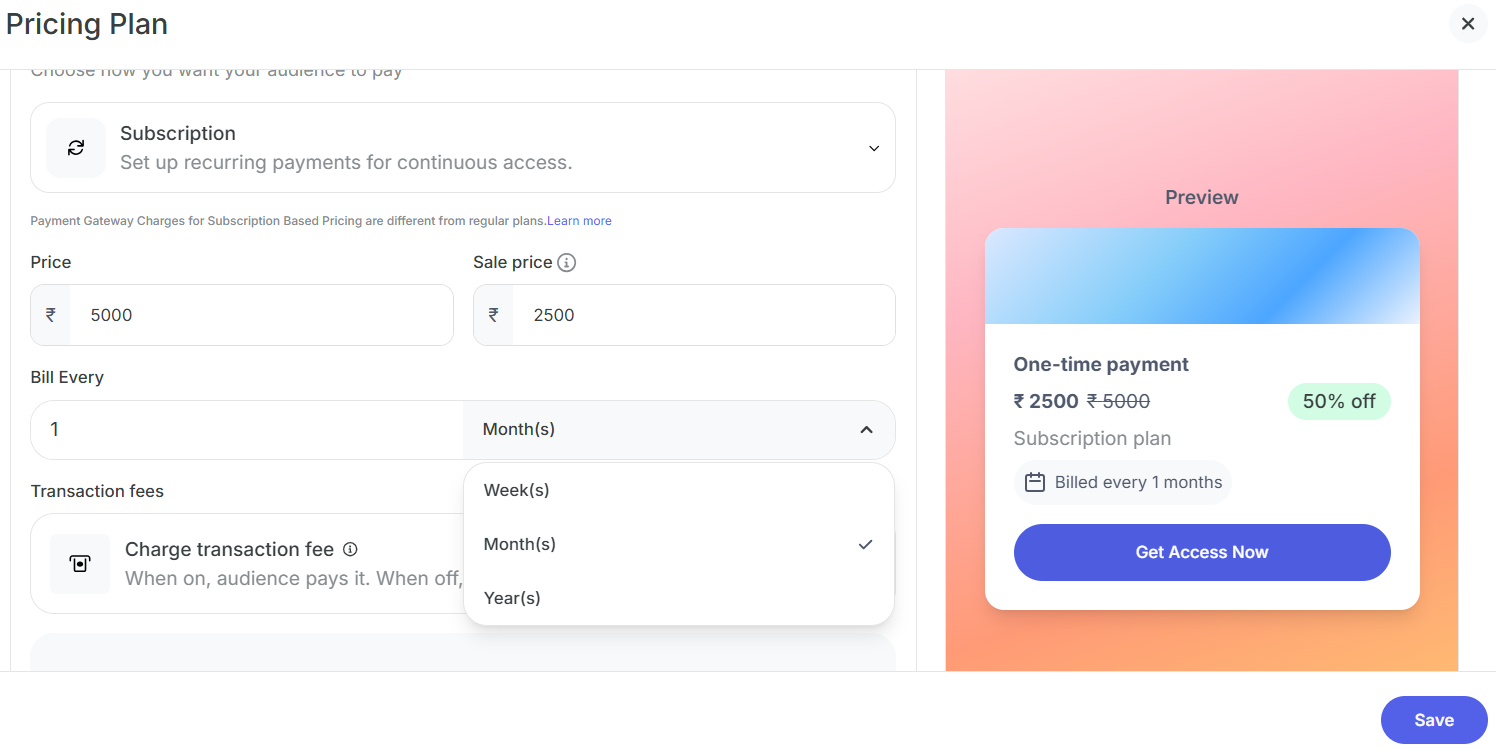The image size is (1496, 750).
Task: Click Get Access Now preview button
Action: pyautogui.click(x=1201, y=552)
